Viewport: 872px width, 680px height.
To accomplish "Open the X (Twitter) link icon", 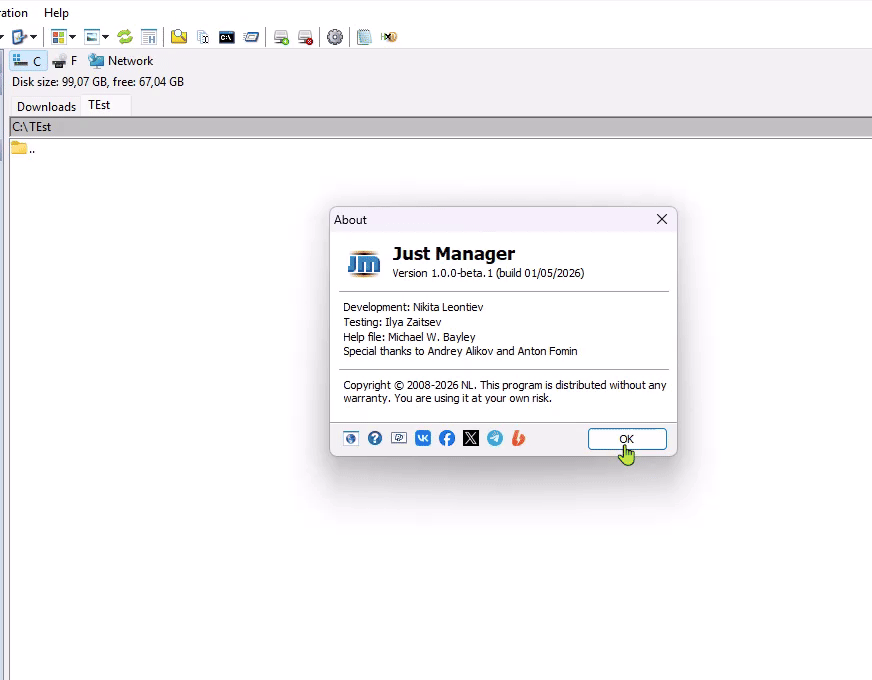I will pyautogui.click(x=470, y=438).
